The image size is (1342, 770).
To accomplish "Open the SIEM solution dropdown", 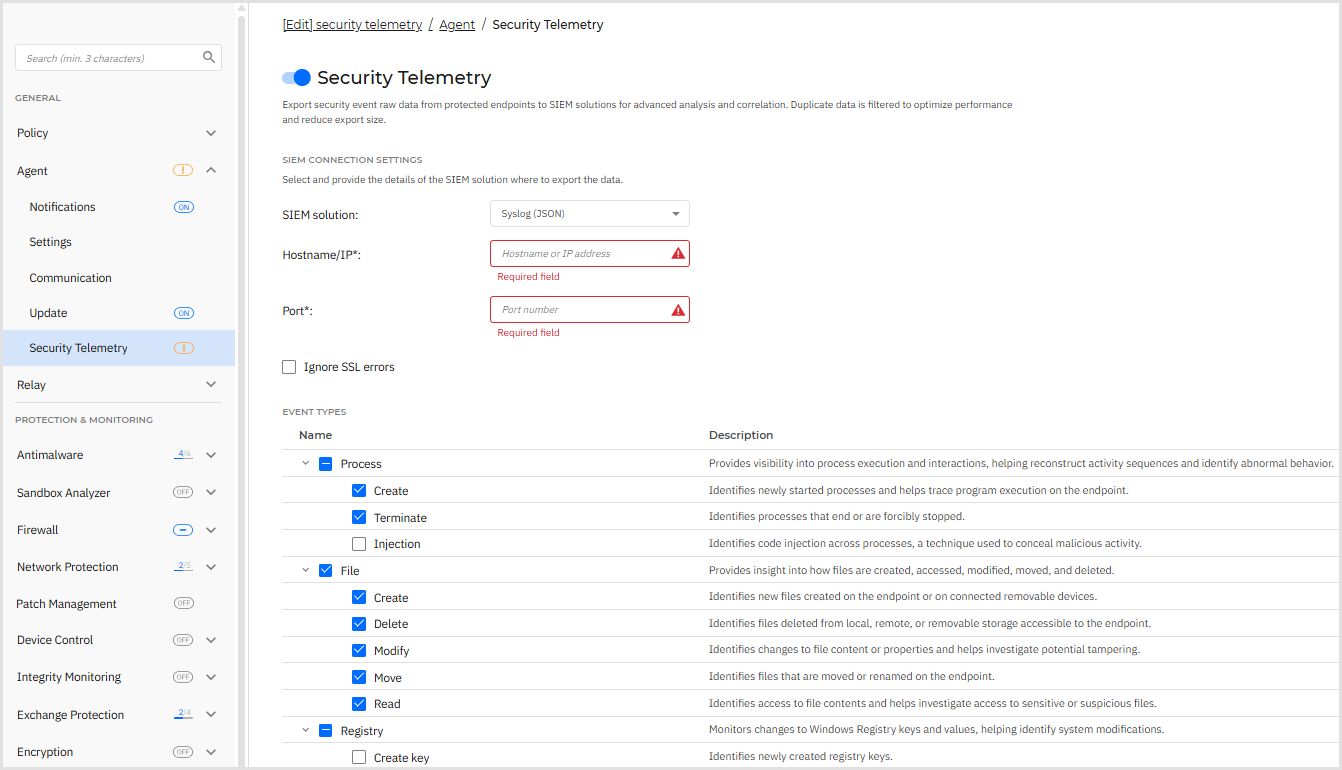I will (x=590, y=214).
